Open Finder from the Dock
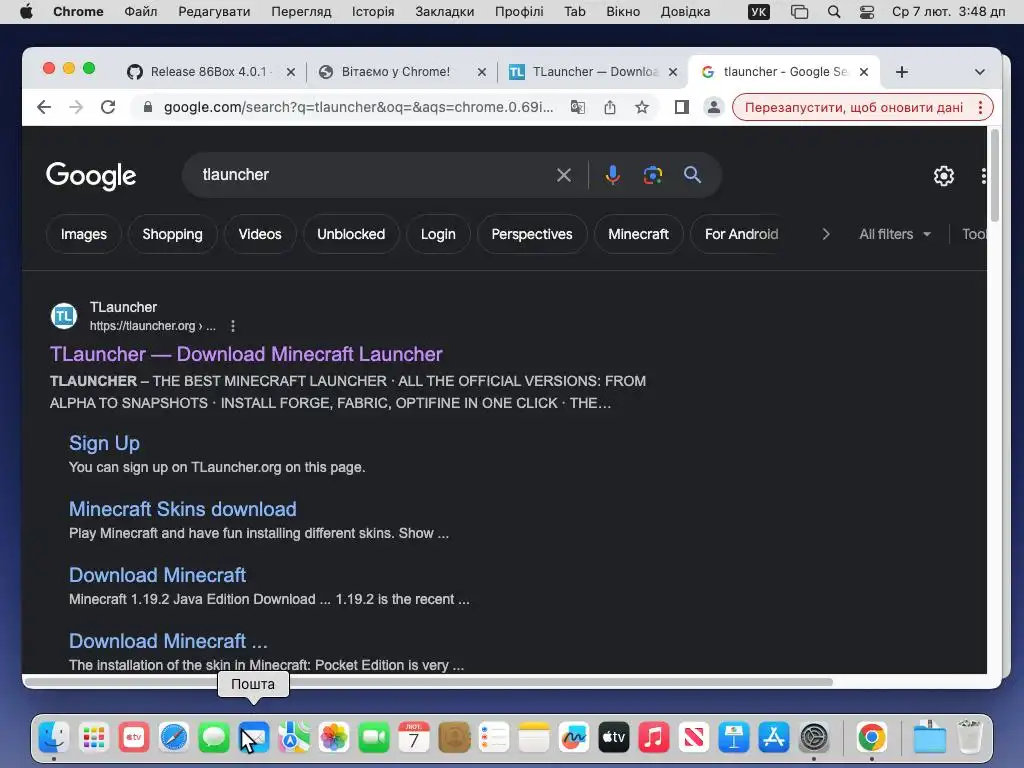This screenshot has width=1024, height=768. [x=54, y=738]
